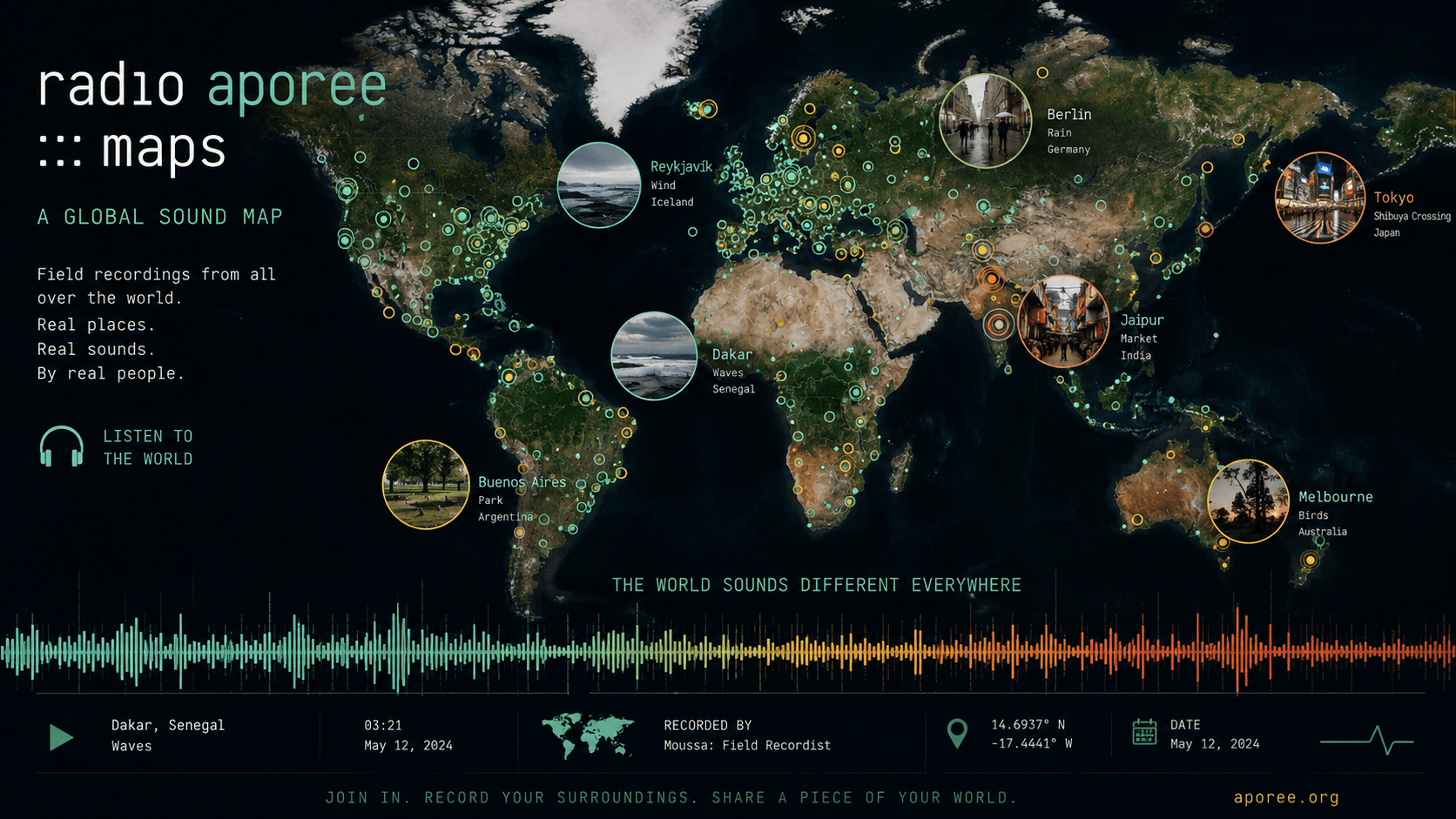
Task: Select the Dakar map location label
Action: tap(732, 354)
